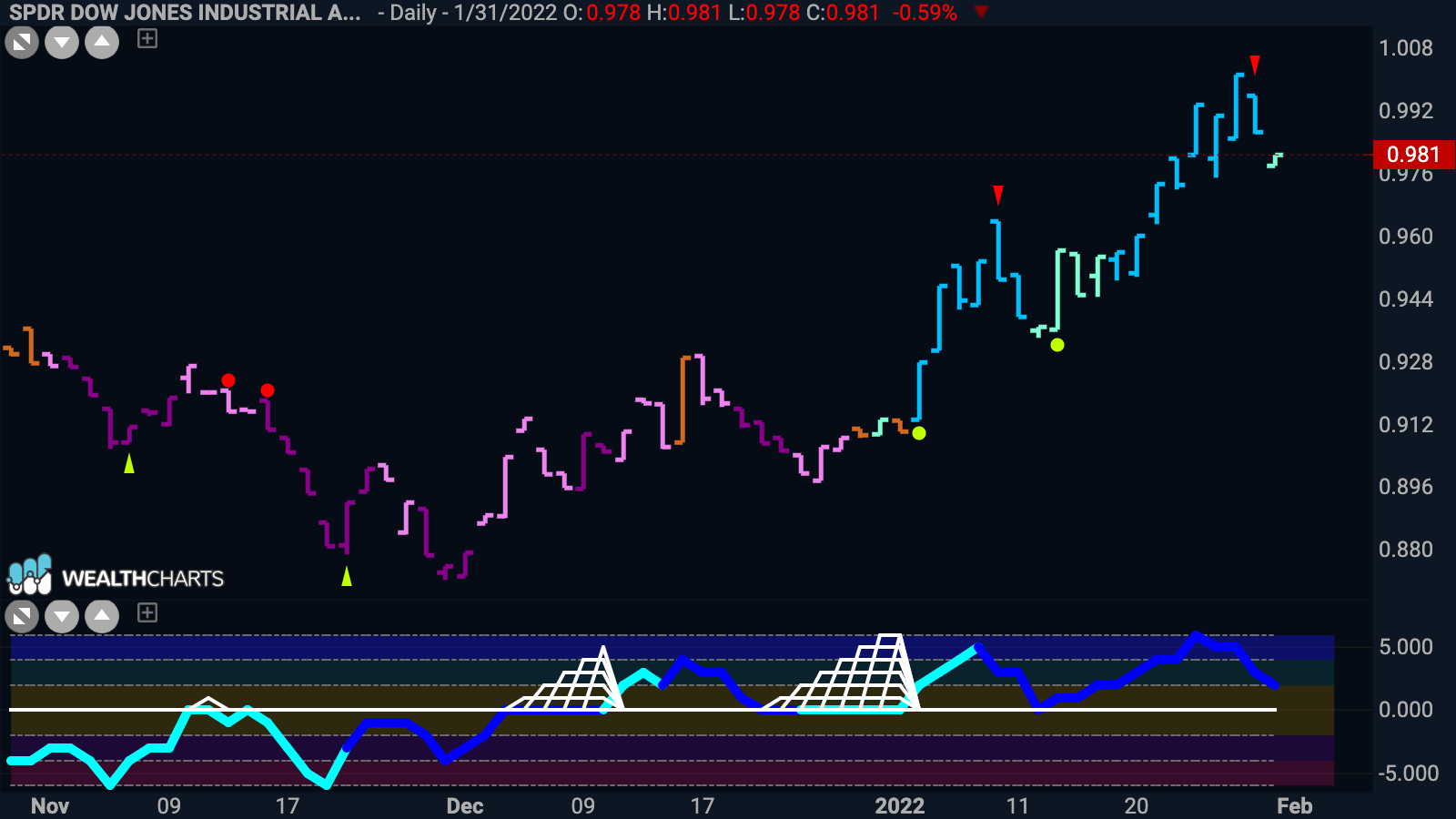
Task: Select the L:0.978 low value
Action: pos(764,13)
